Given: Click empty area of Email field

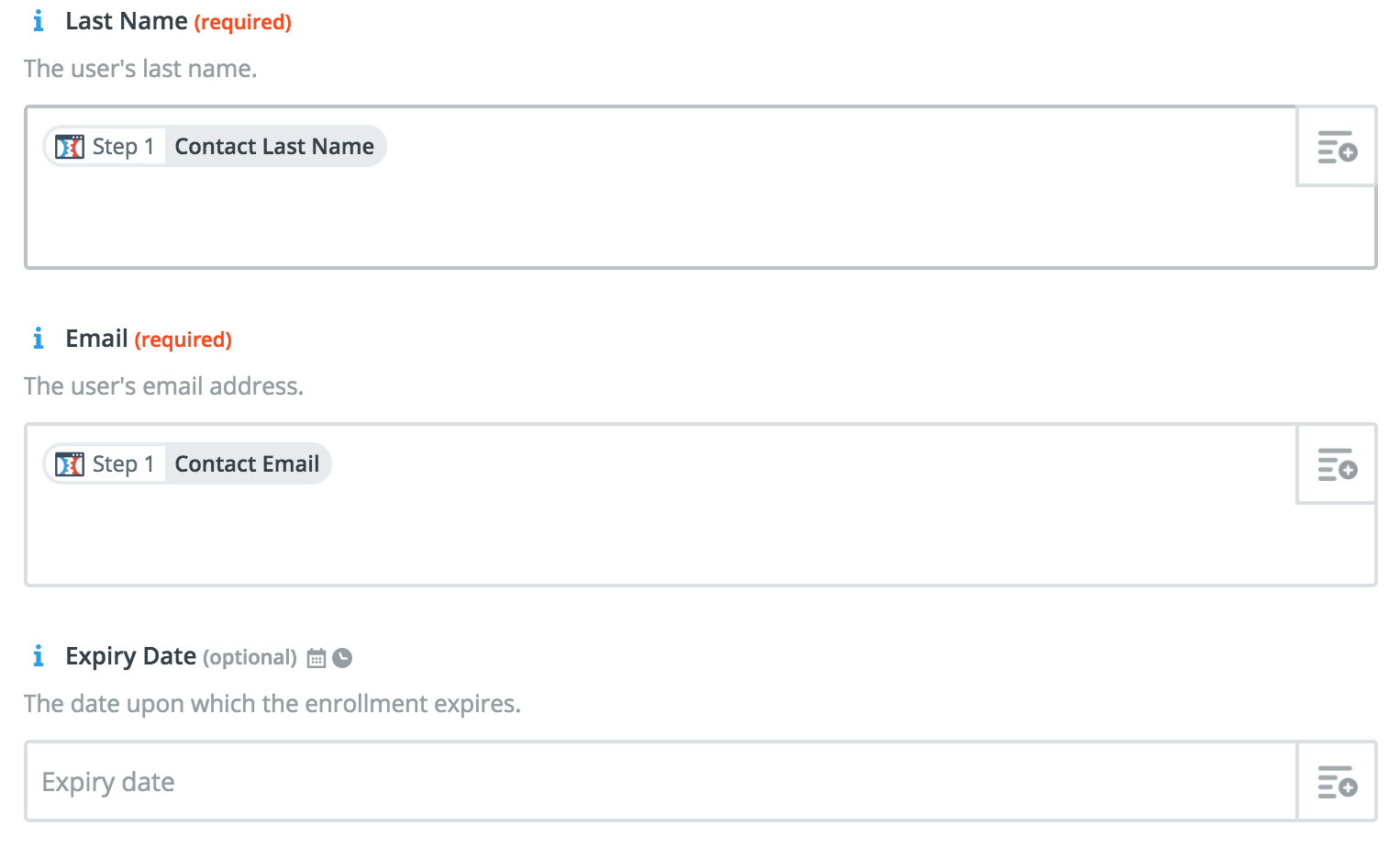Looking at the screenshot, I should (661, 538).
